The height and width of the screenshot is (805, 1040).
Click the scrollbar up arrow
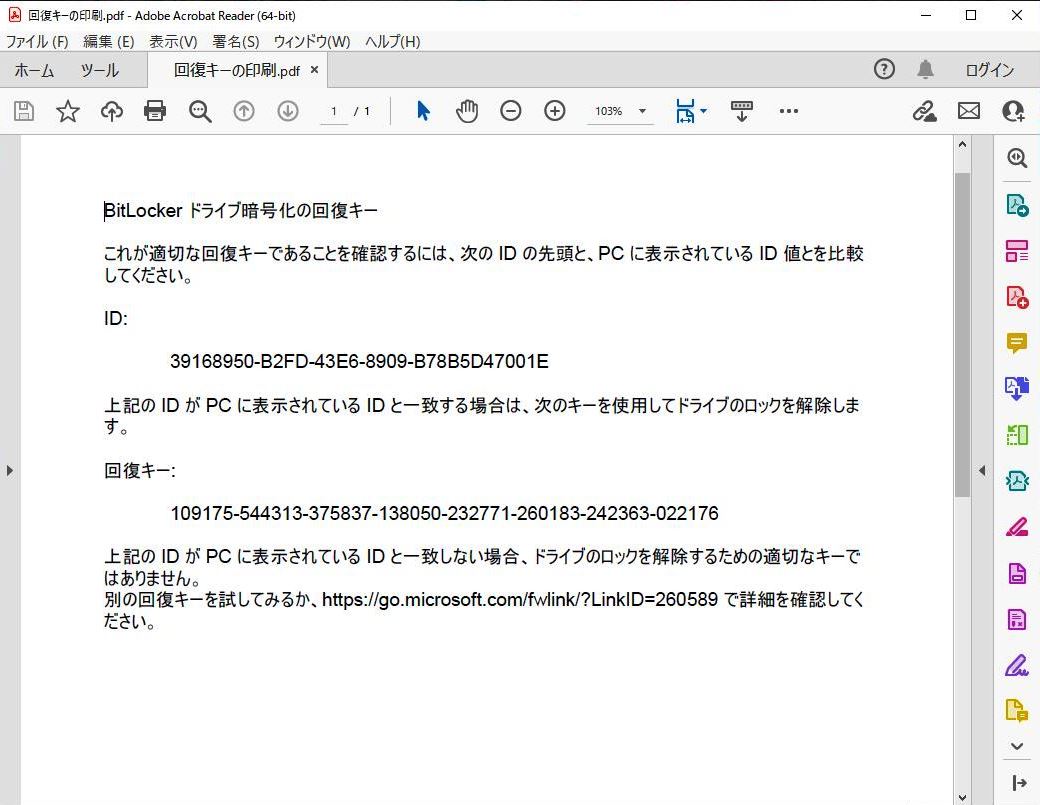pyautogui.click(x=962, y=145)
